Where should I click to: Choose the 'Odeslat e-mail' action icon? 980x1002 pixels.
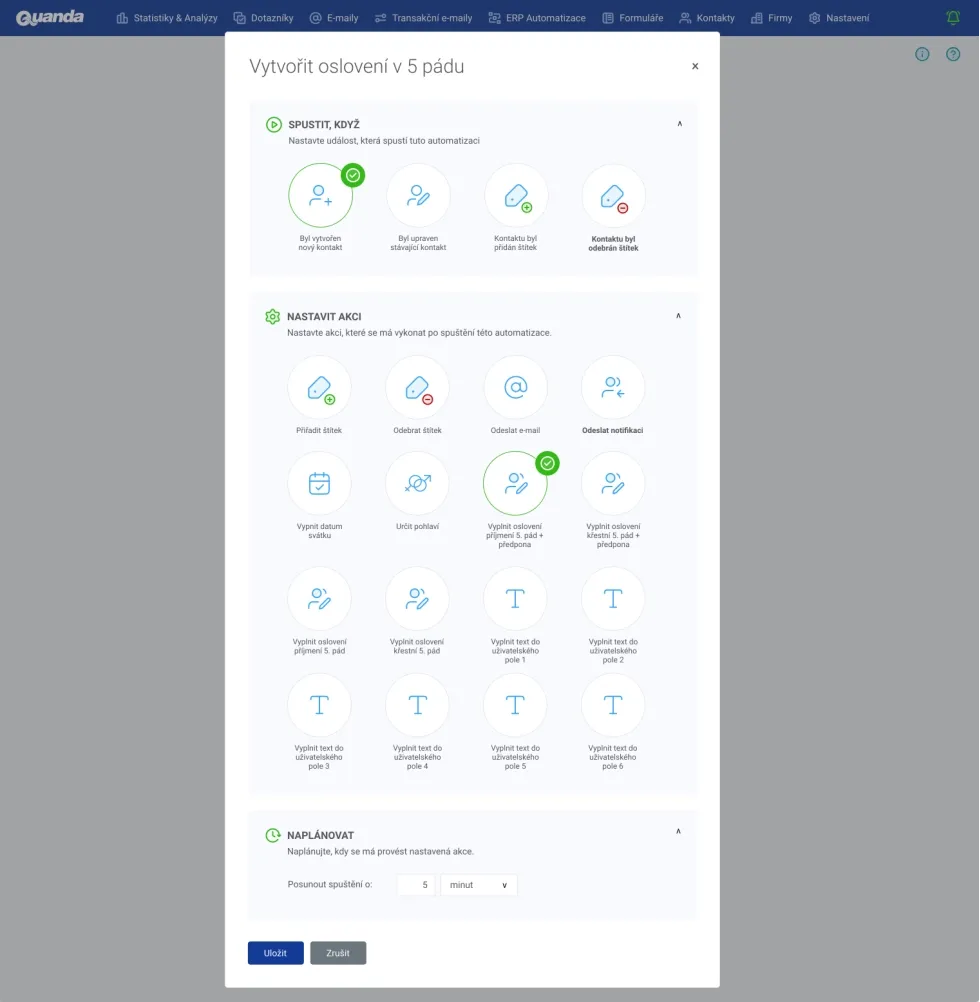click(515, 388)
